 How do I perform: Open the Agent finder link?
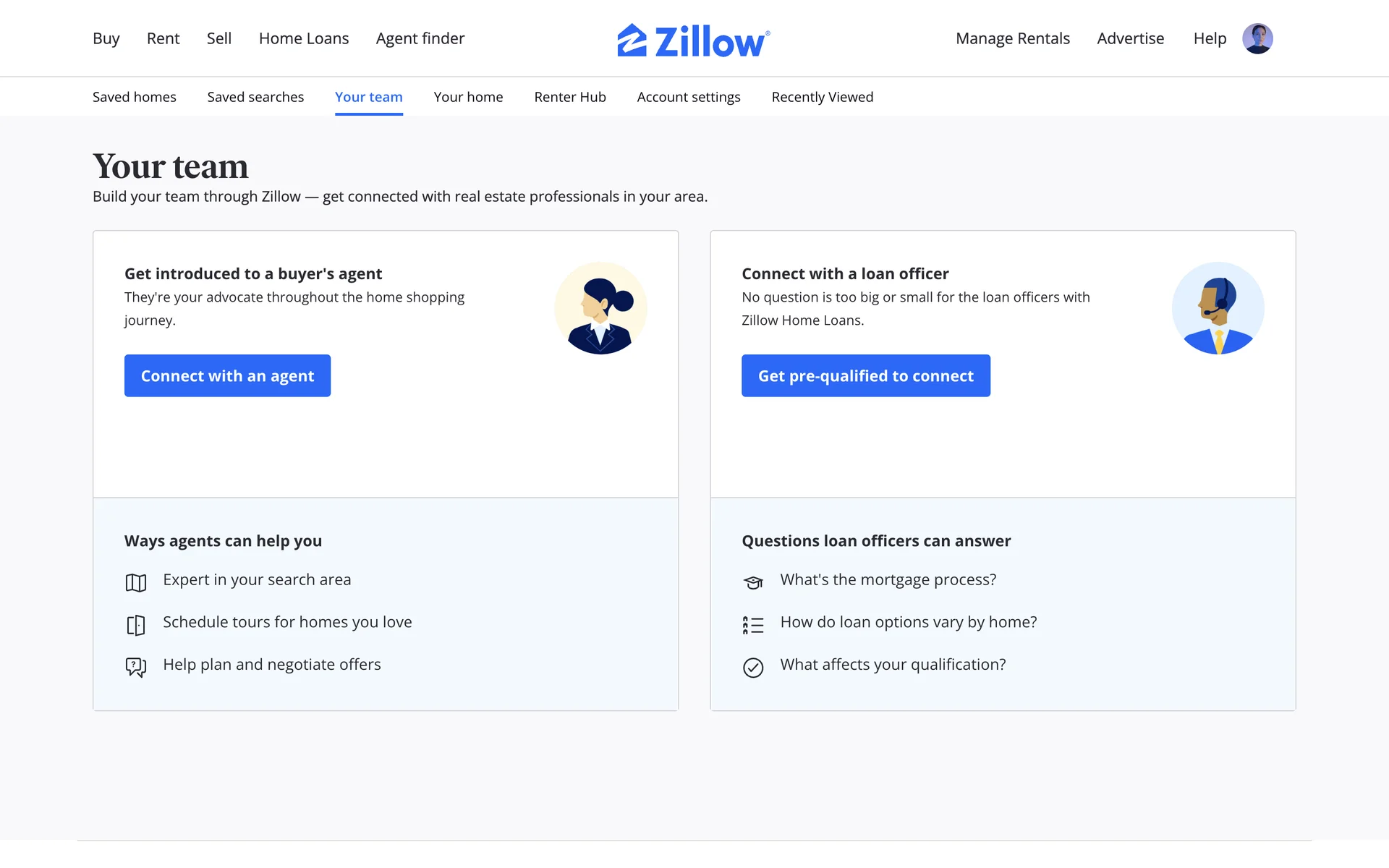(420, 38)
